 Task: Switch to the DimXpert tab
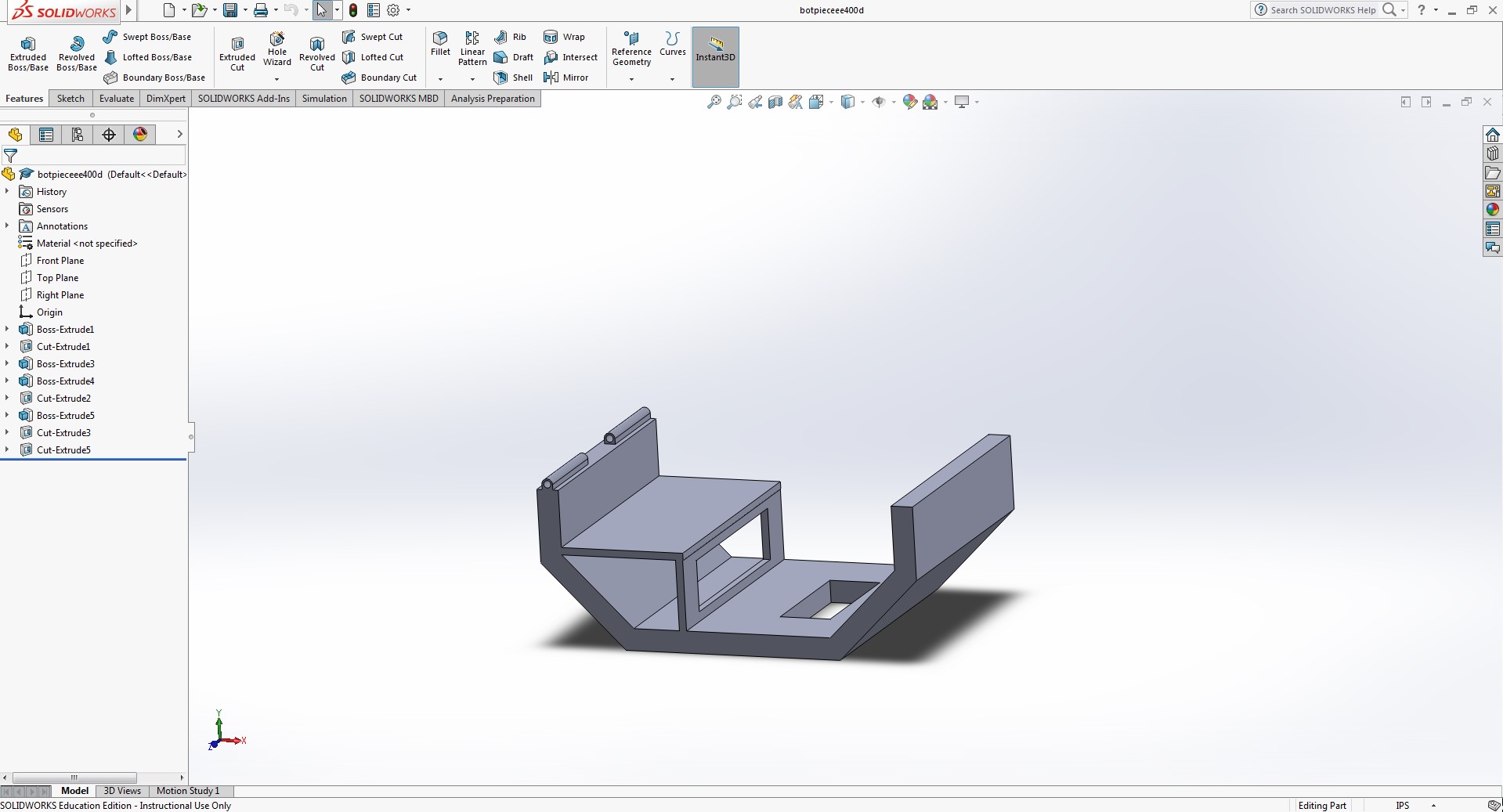[x=166, y=99]
